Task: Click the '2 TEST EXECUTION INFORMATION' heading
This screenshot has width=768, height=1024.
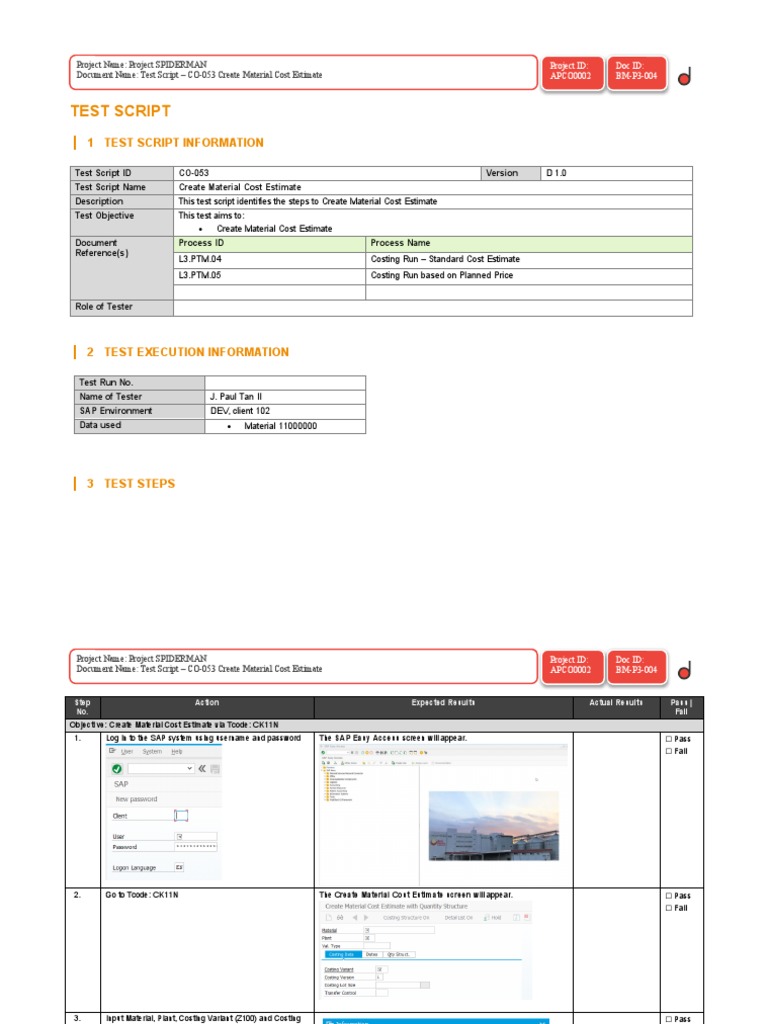Action: pos(187,352)
